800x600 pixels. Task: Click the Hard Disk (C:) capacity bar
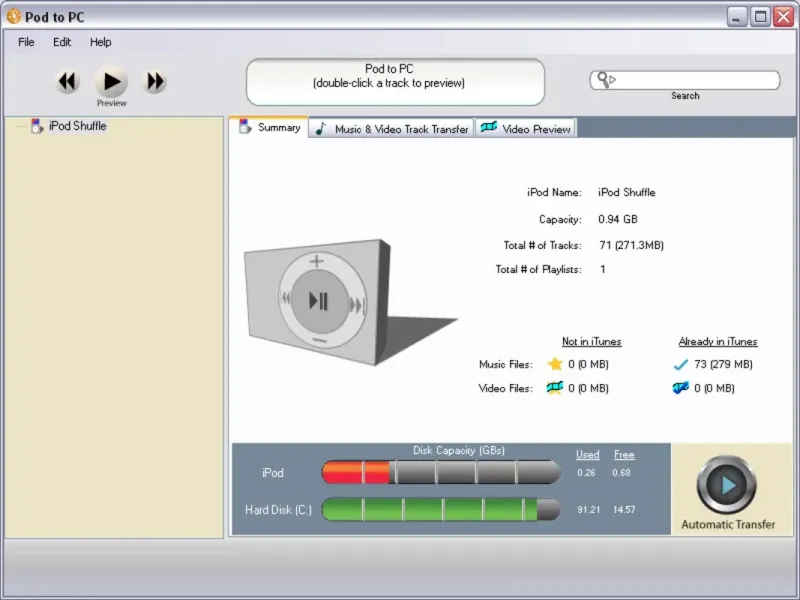pos(440,509)
